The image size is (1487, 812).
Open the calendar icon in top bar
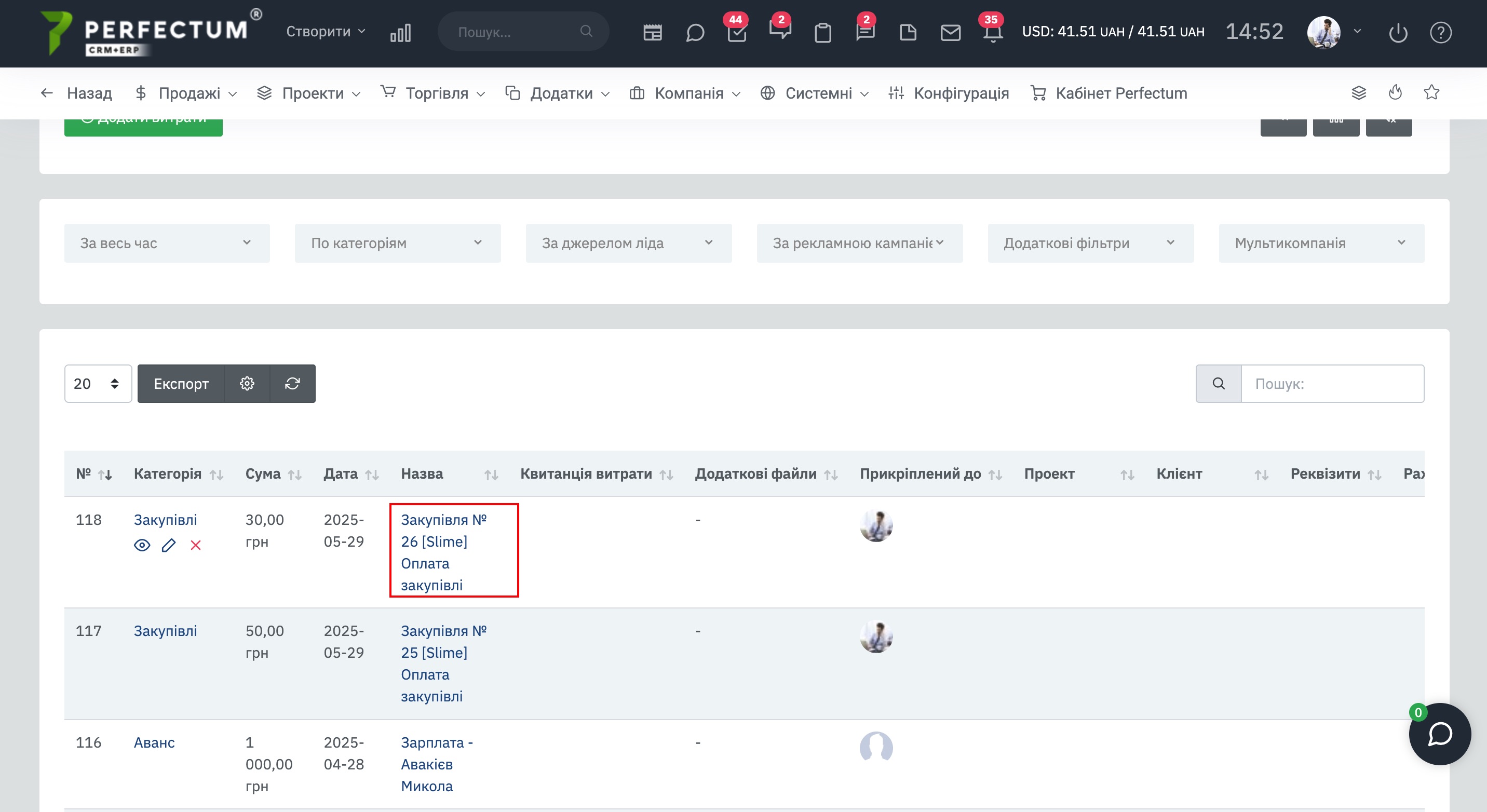pyautogui.click(x=652, y=32)
